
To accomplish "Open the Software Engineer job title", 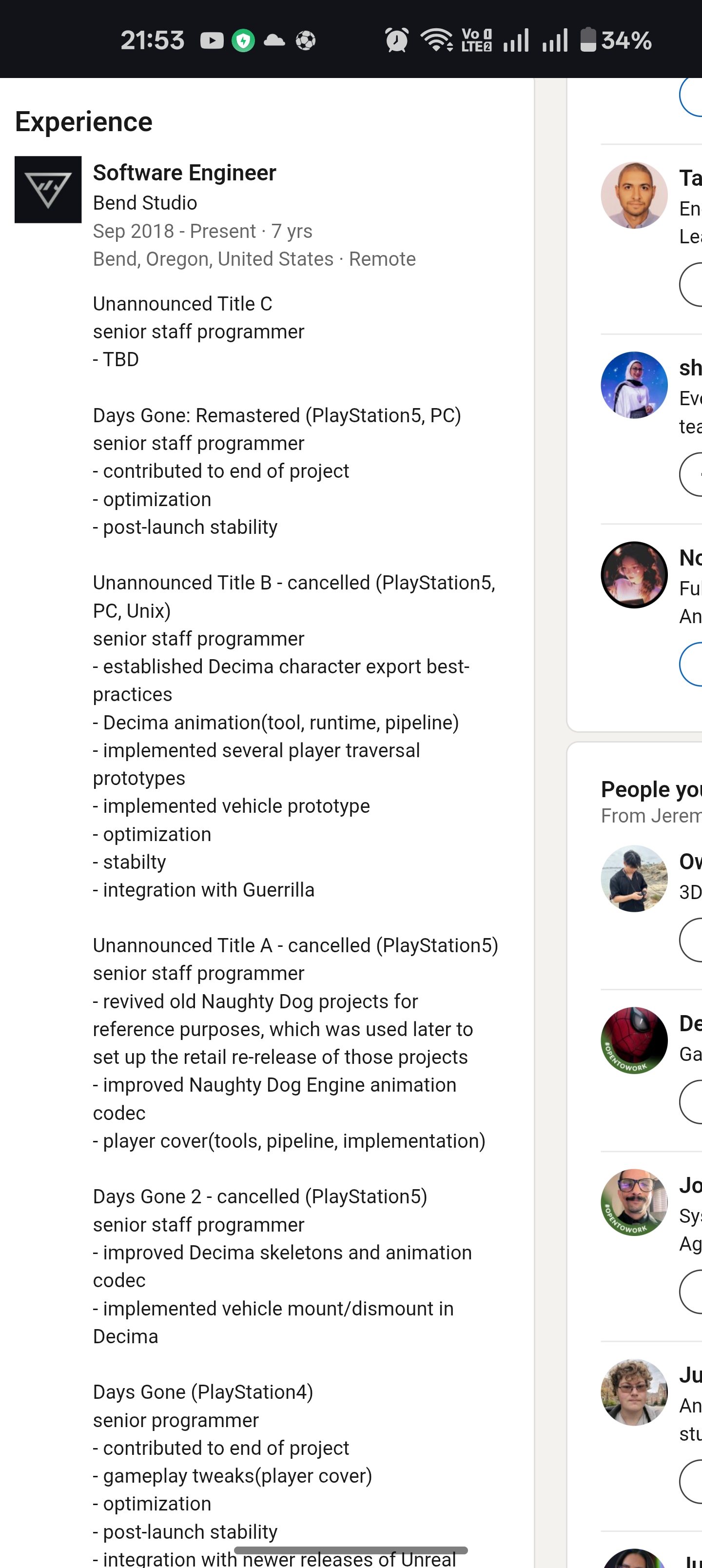I will click(184, 173).
